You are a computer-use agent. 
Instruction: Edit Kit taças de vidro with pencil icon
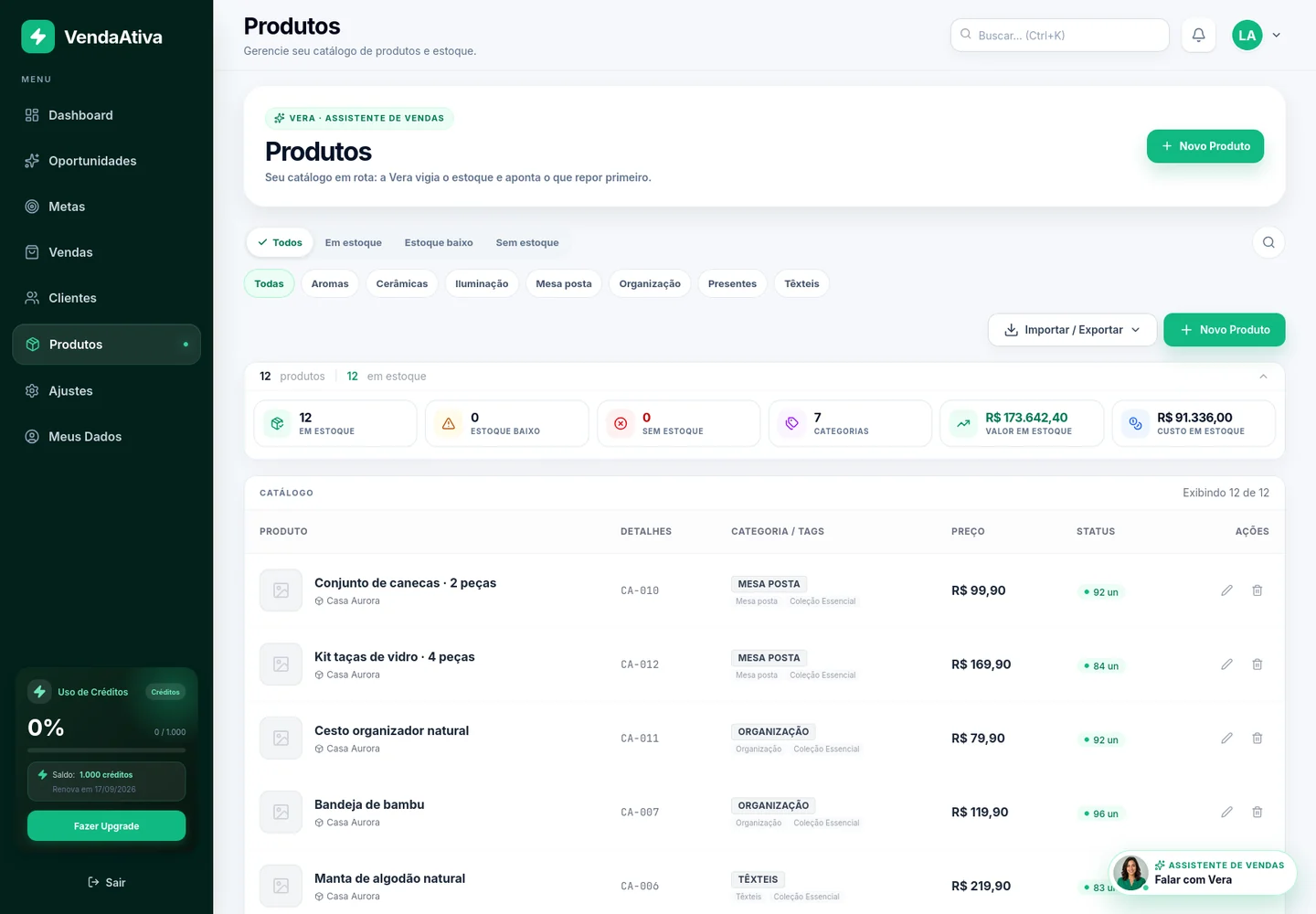coord(1226,664)
